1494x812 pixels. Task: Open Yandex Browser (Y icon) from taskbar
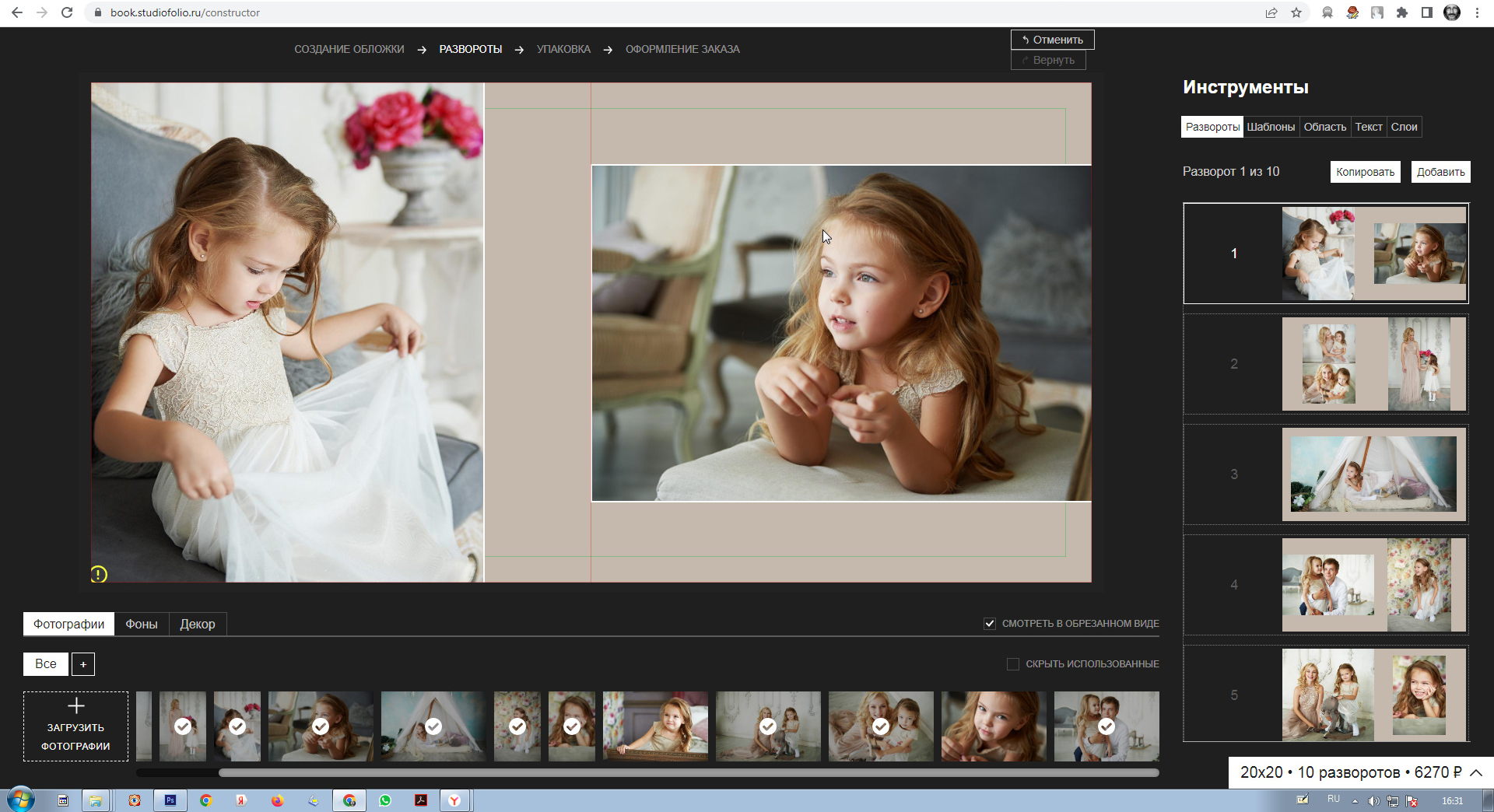click(455, 800)
